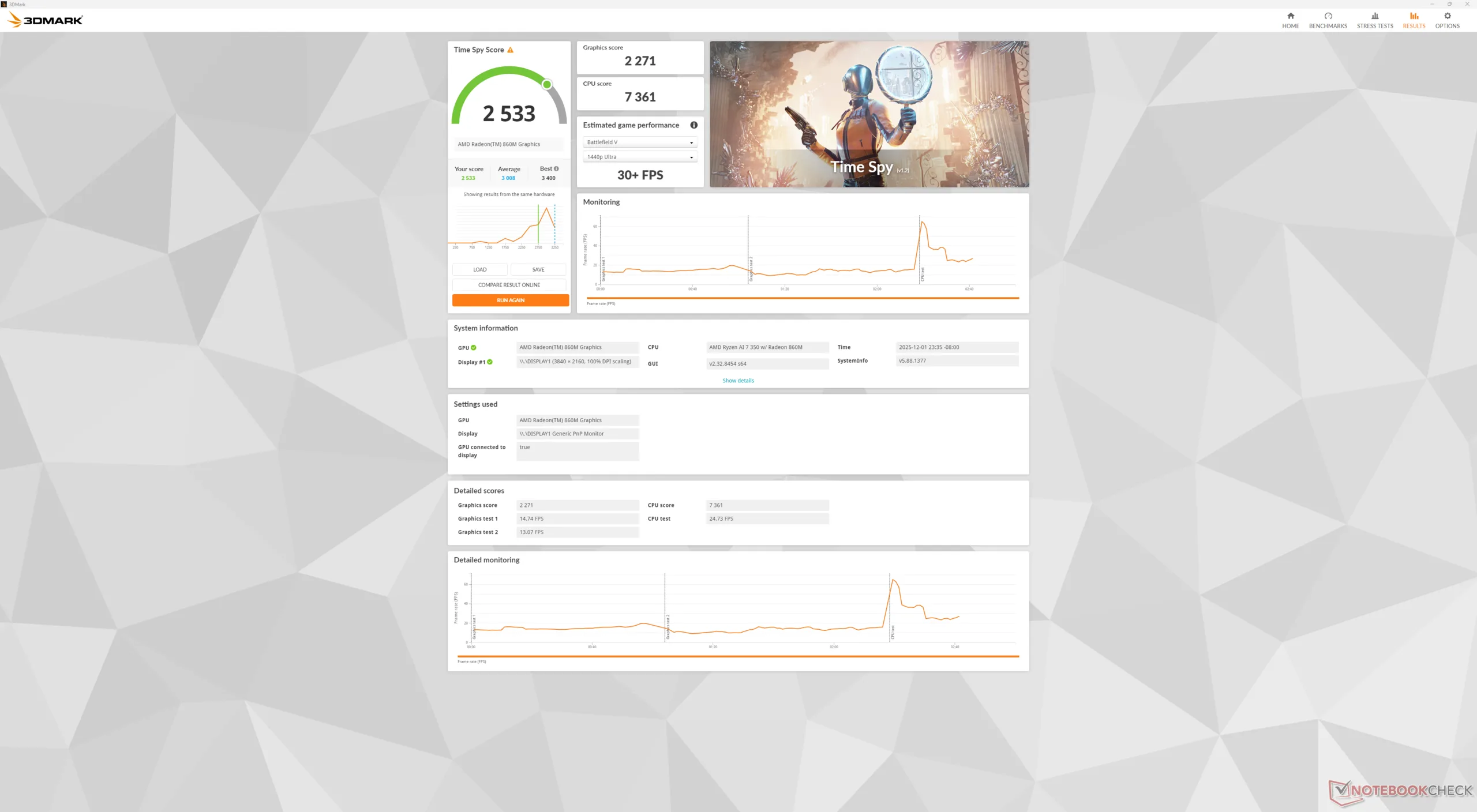Click the orange Frame rate bar under Monitoring

[x=802, y=298]
